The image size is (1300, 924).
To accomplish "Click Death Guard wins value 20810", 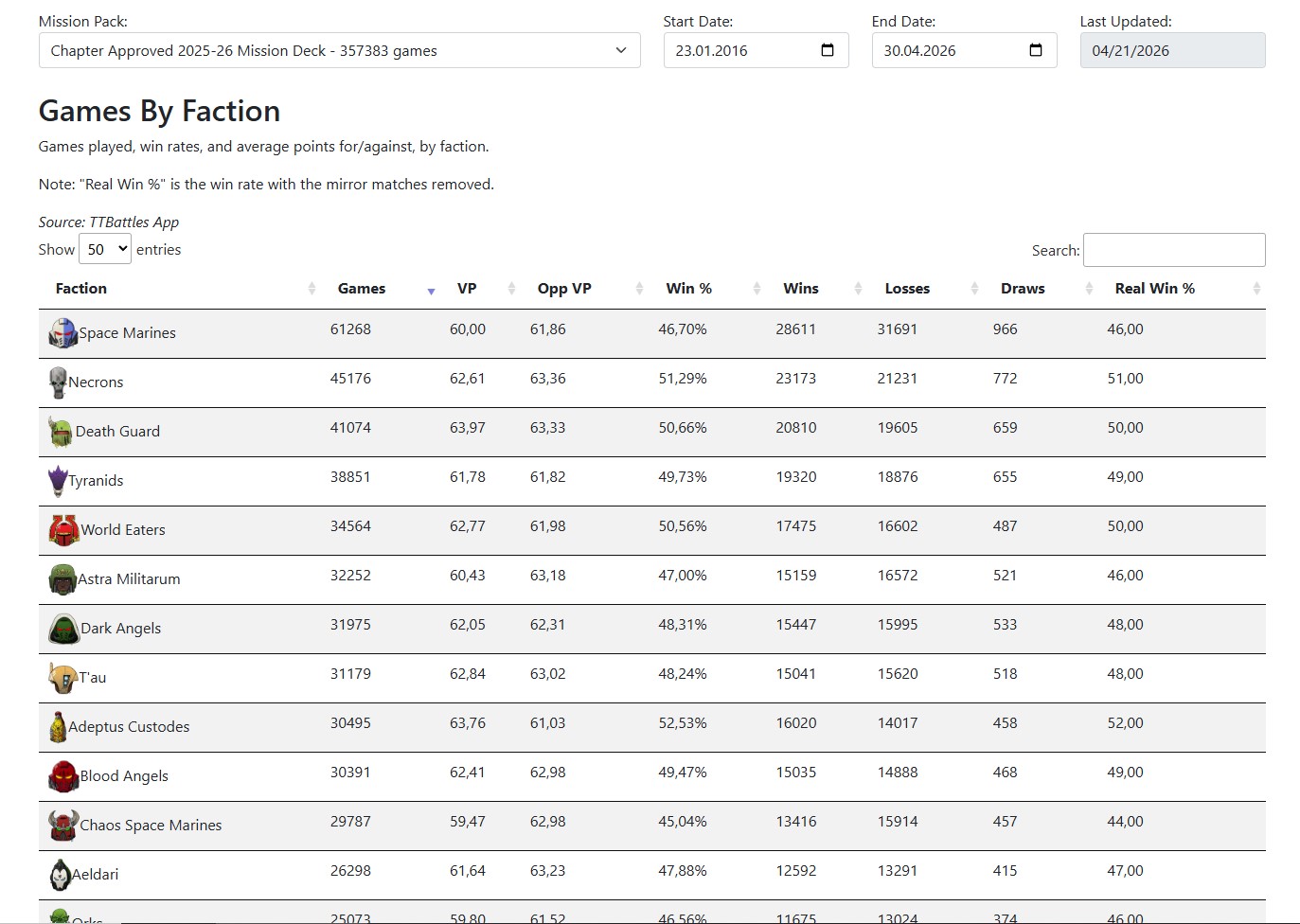I will [796, 428].
